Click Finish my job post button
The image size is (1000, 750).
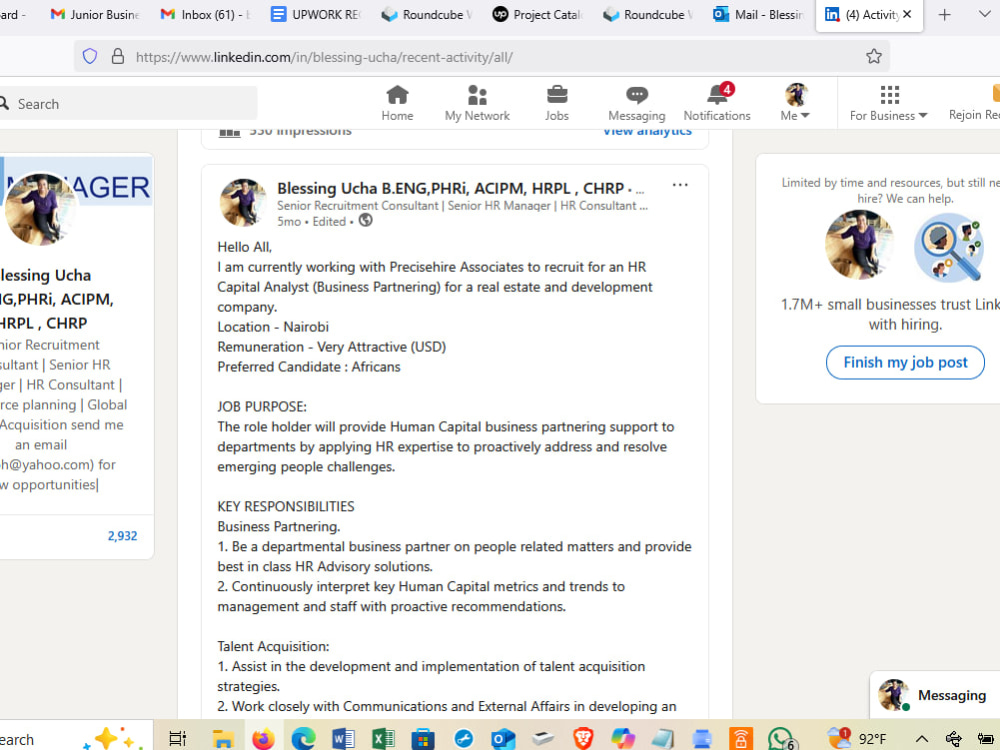pyautogui.click(x=905, y=362)
